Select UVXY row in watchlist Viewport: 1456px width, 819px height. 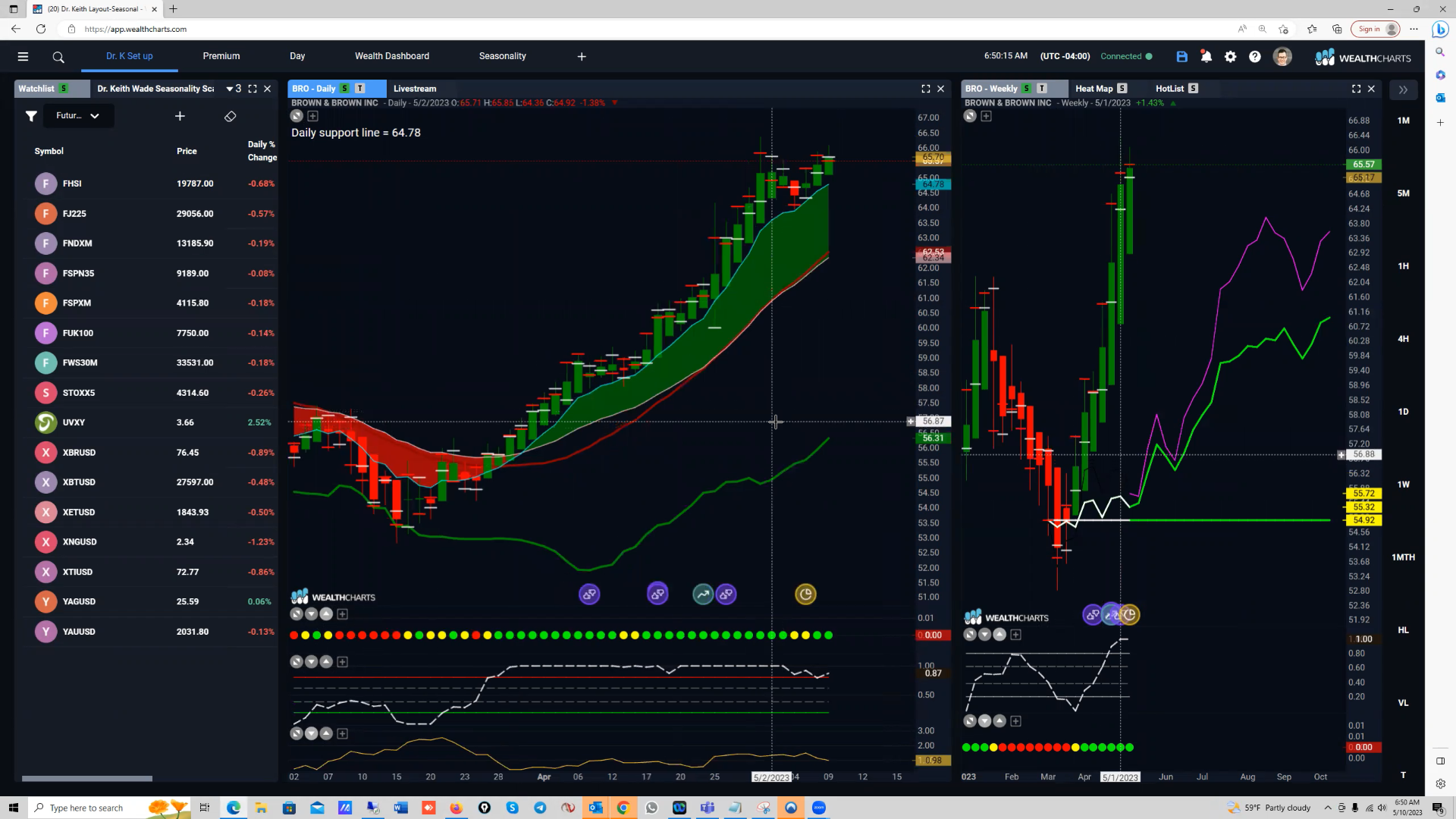[x=152, y=422]
